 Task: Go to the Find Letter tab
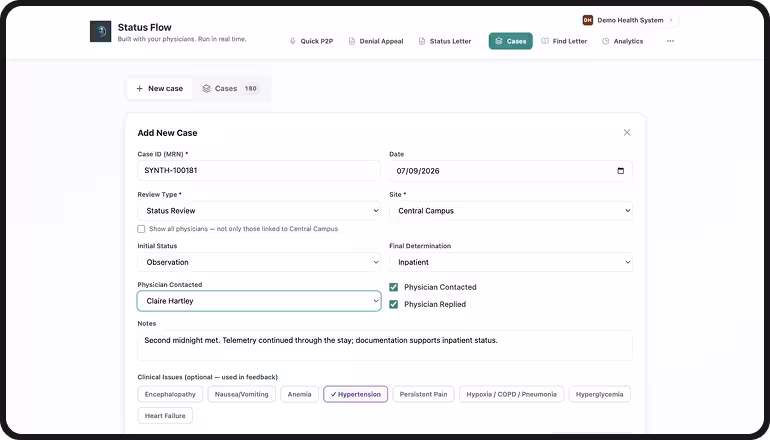pyautogui.click(x=564, y=41)
